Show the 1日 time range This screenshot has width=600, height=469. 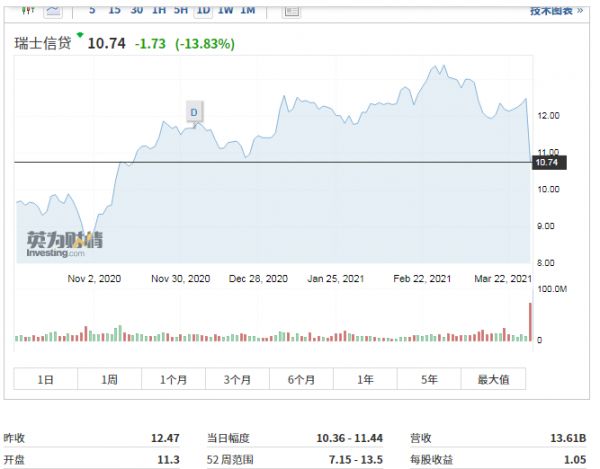click(x=46, y=379)
